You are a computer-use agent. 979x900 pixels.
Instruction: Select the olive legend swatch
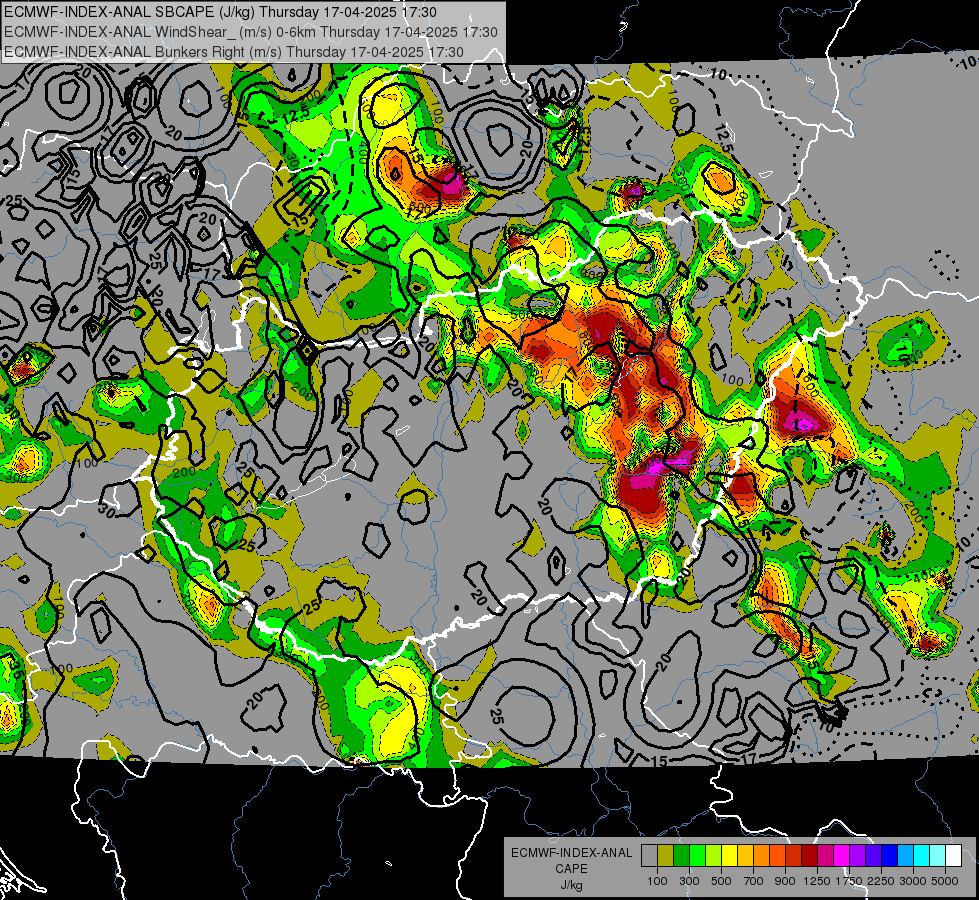666,855
